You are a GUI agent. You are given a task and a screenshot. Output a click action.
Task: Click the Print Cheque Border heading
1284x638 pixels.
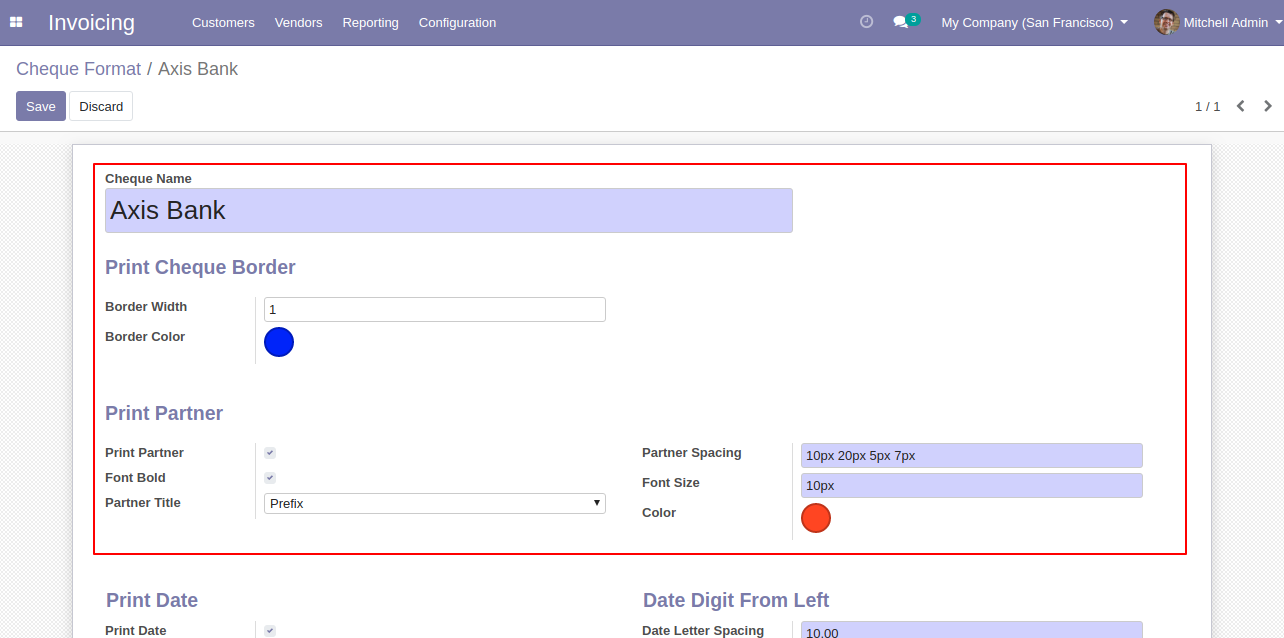[x=200, y=267]
